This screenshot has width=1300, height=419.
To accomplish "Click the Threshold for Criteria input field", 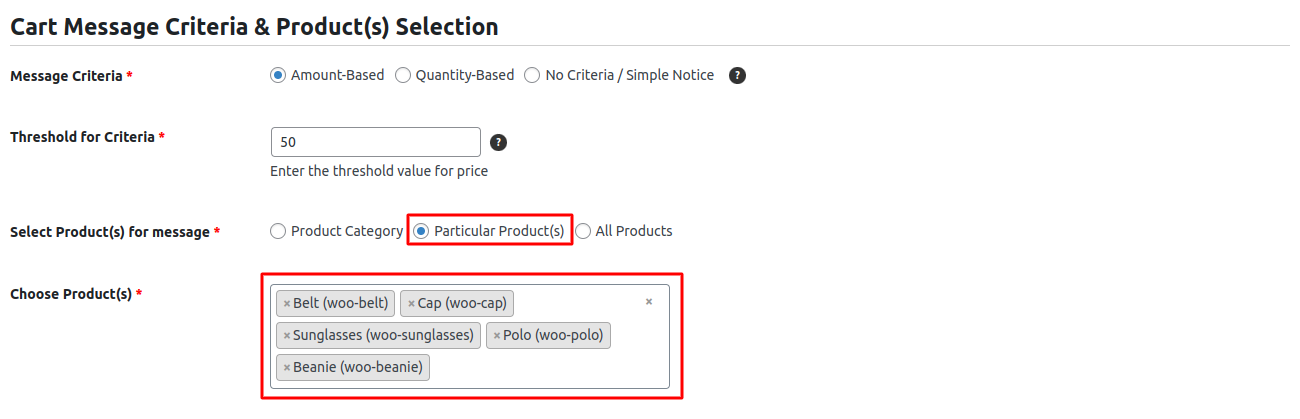I will [375, 142].
